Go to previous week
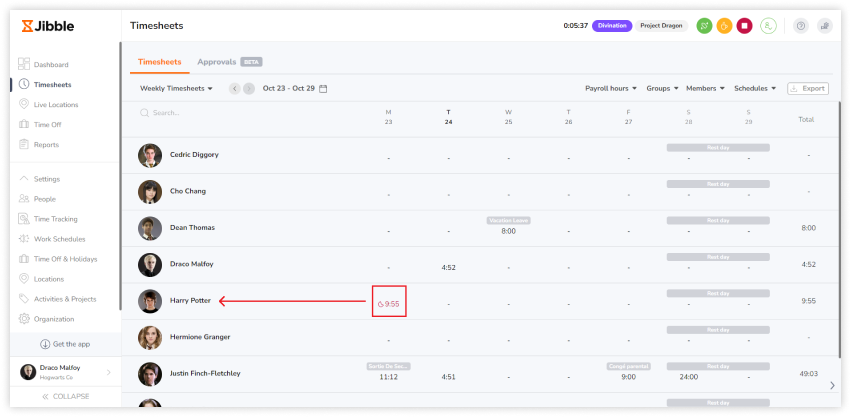Viewport: 851px width, 417px height. [234, 89]
